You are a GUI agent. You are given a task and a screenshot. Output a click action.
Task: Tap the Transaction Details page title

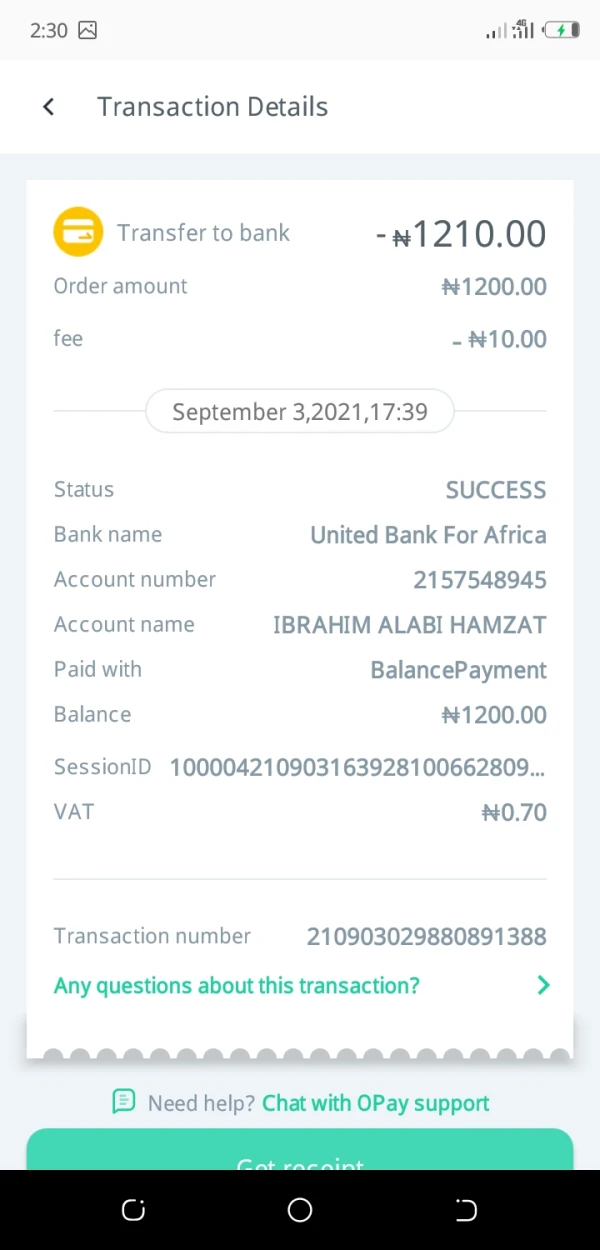click(x=212, y=107)
